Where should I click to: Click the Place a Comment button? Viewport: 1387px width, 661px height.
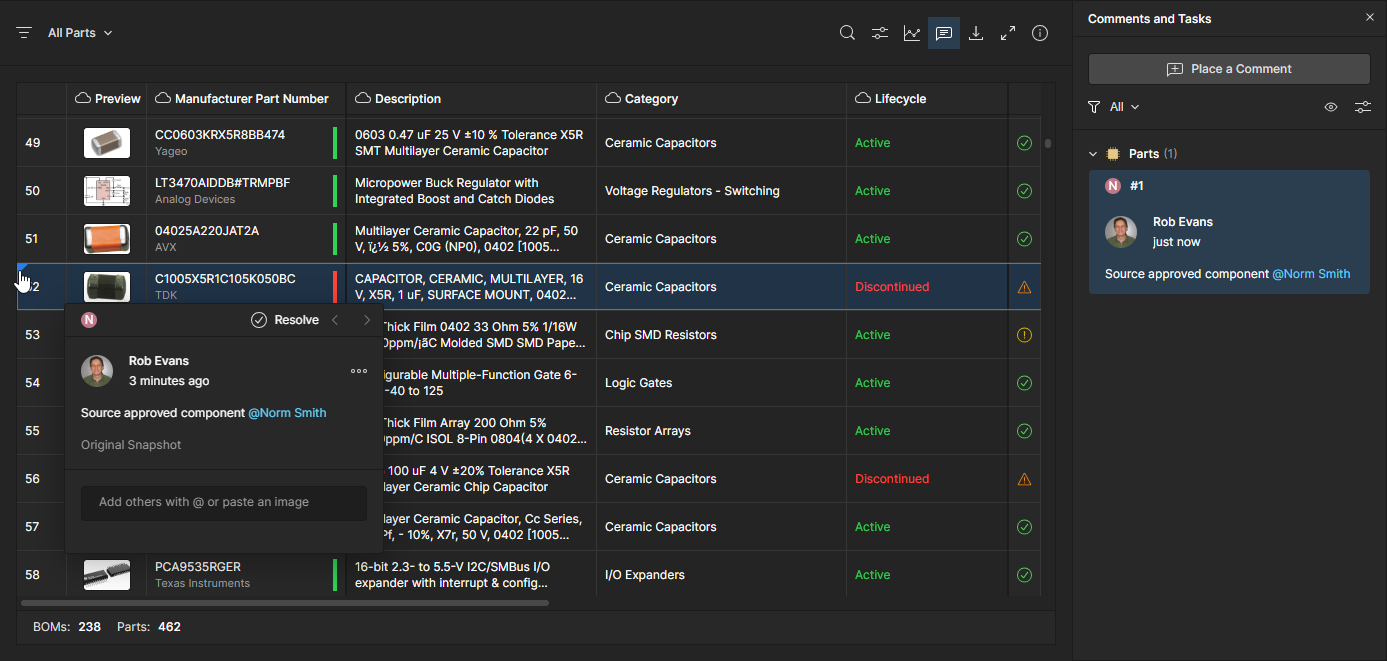click(1229, 69)
